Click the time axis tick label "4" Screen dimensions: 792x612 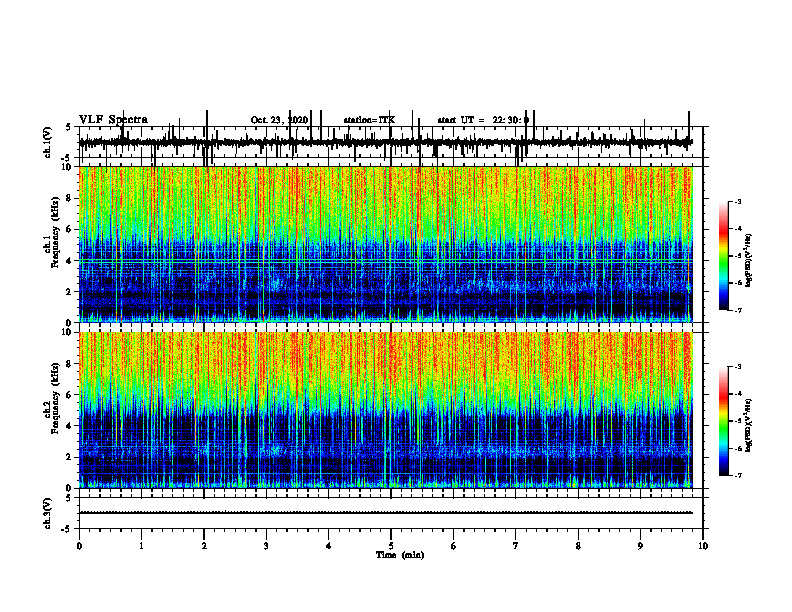(x=329, y=546)
